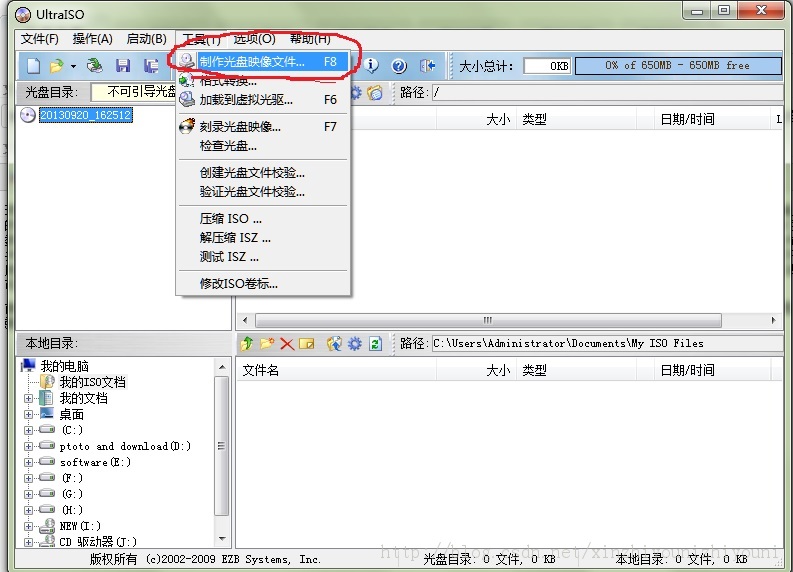Choose 修改ISO卷标... from menu
Screen dimensions: 793x572
click(x=263, y=284)
